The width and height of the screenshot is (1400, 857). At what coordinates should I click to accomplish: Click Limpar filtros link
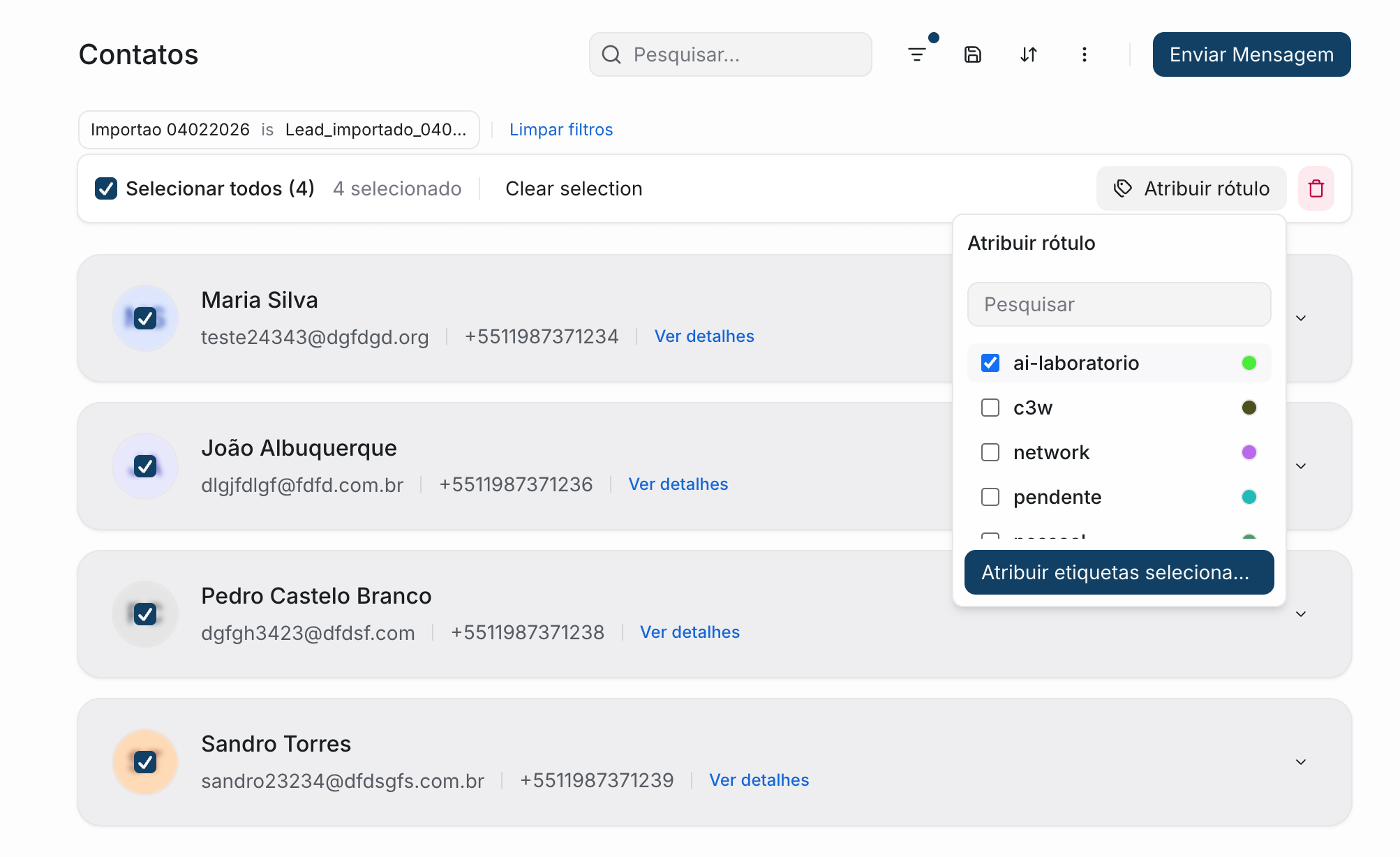[x=561, y=129]
